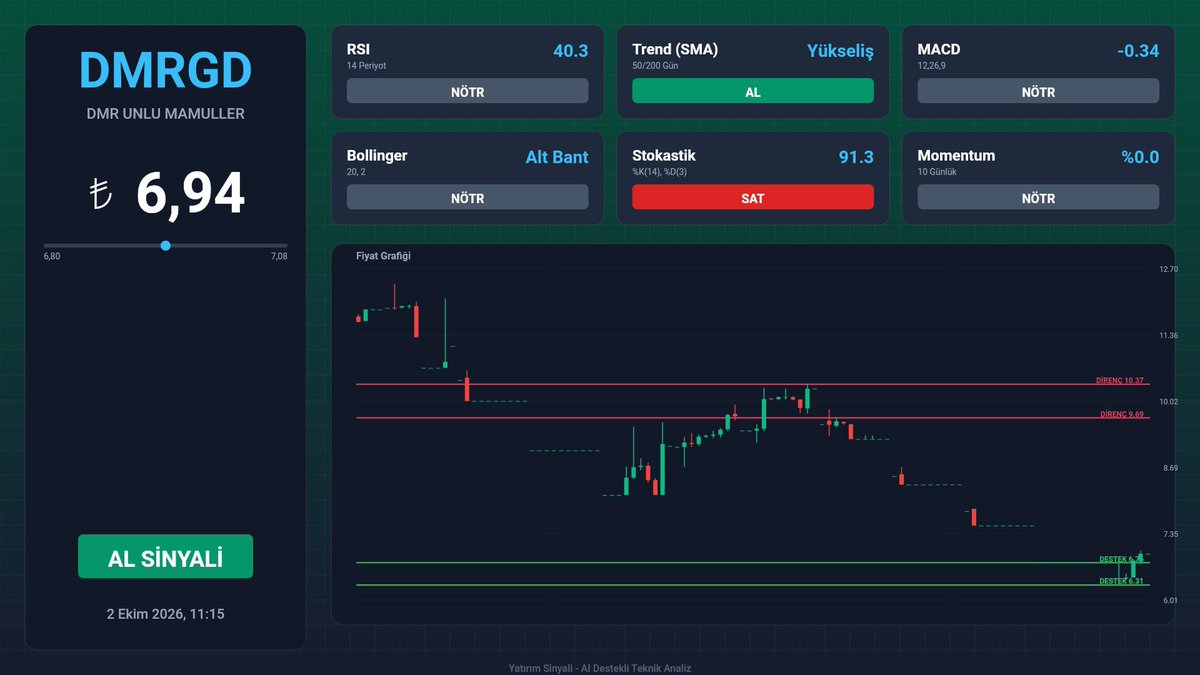Click the Stokastik indicator title
Viewport: 1200px width, 675px height.
(664, 156)
